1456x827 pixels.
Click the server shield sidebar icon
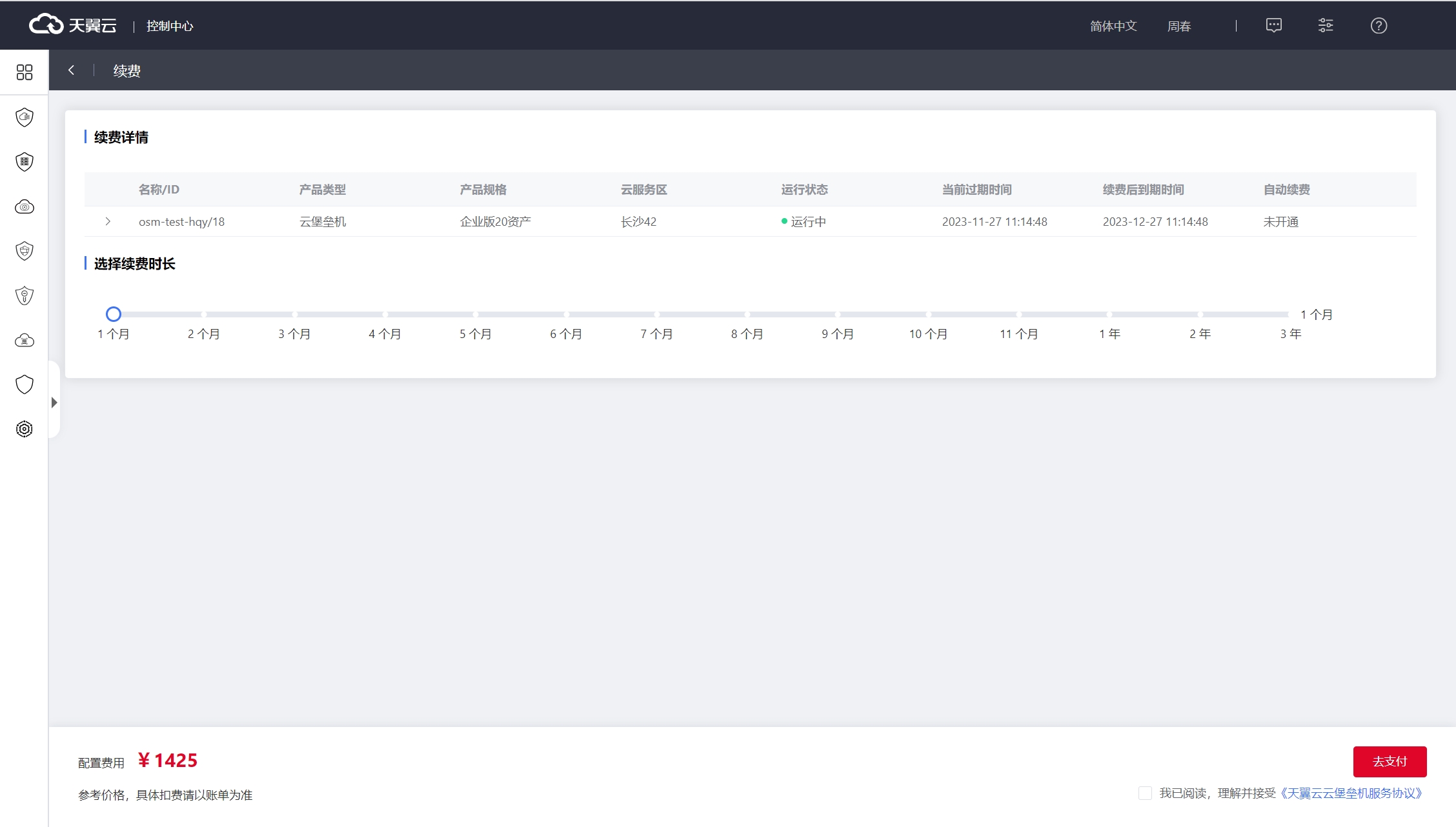(x=25, y=161)
